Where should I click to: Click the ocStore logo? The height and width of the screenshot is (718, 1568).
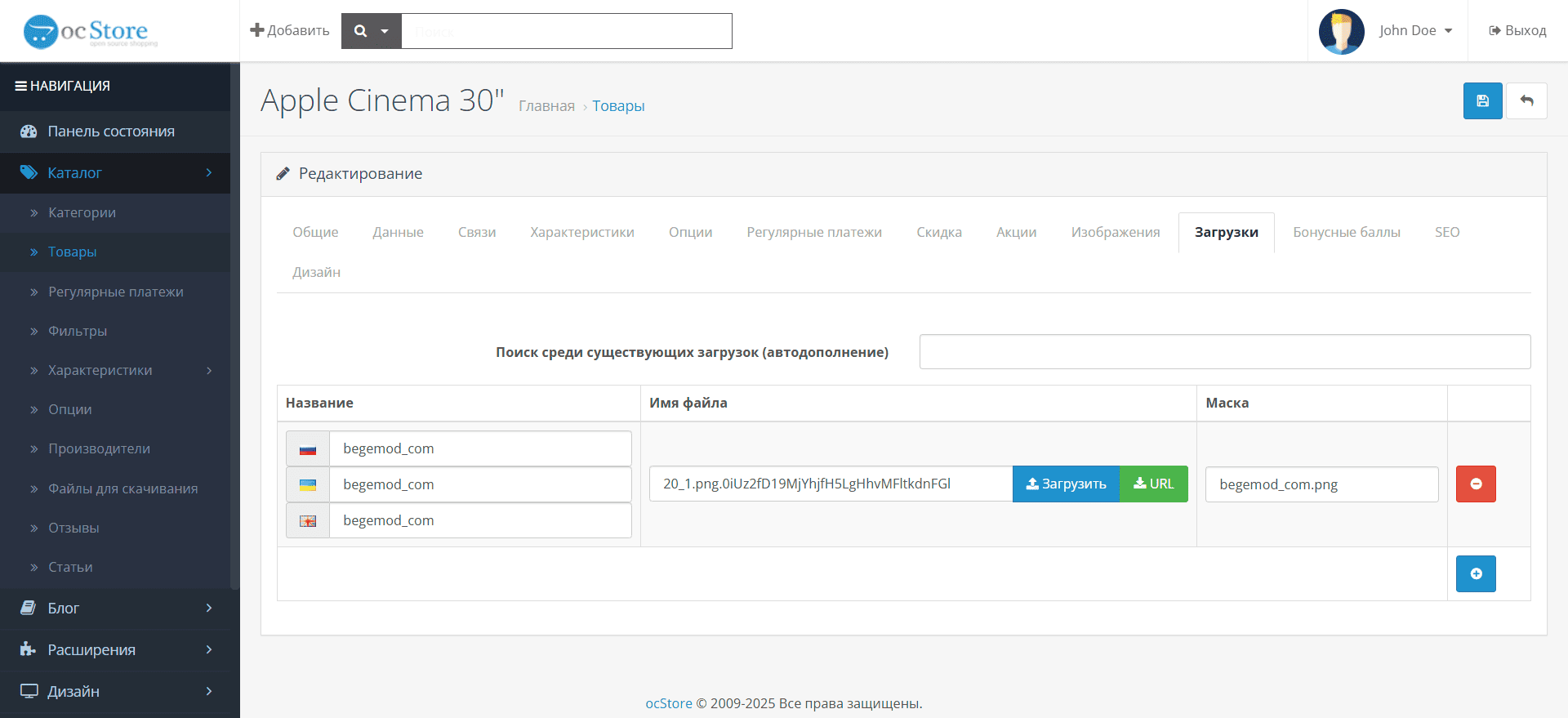pos(90,31)
